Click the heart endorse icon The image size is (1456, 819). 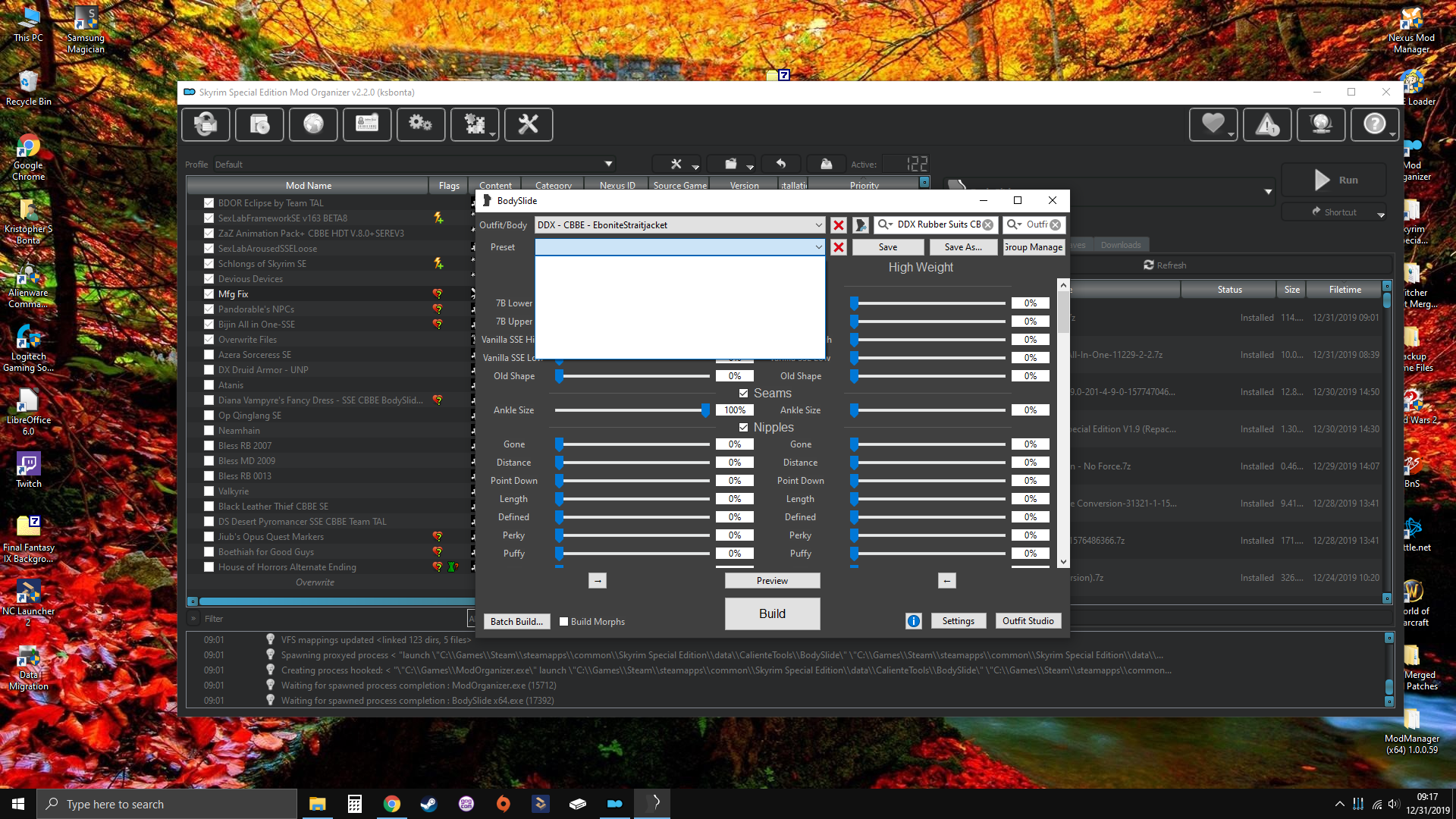coord(1213,124)
